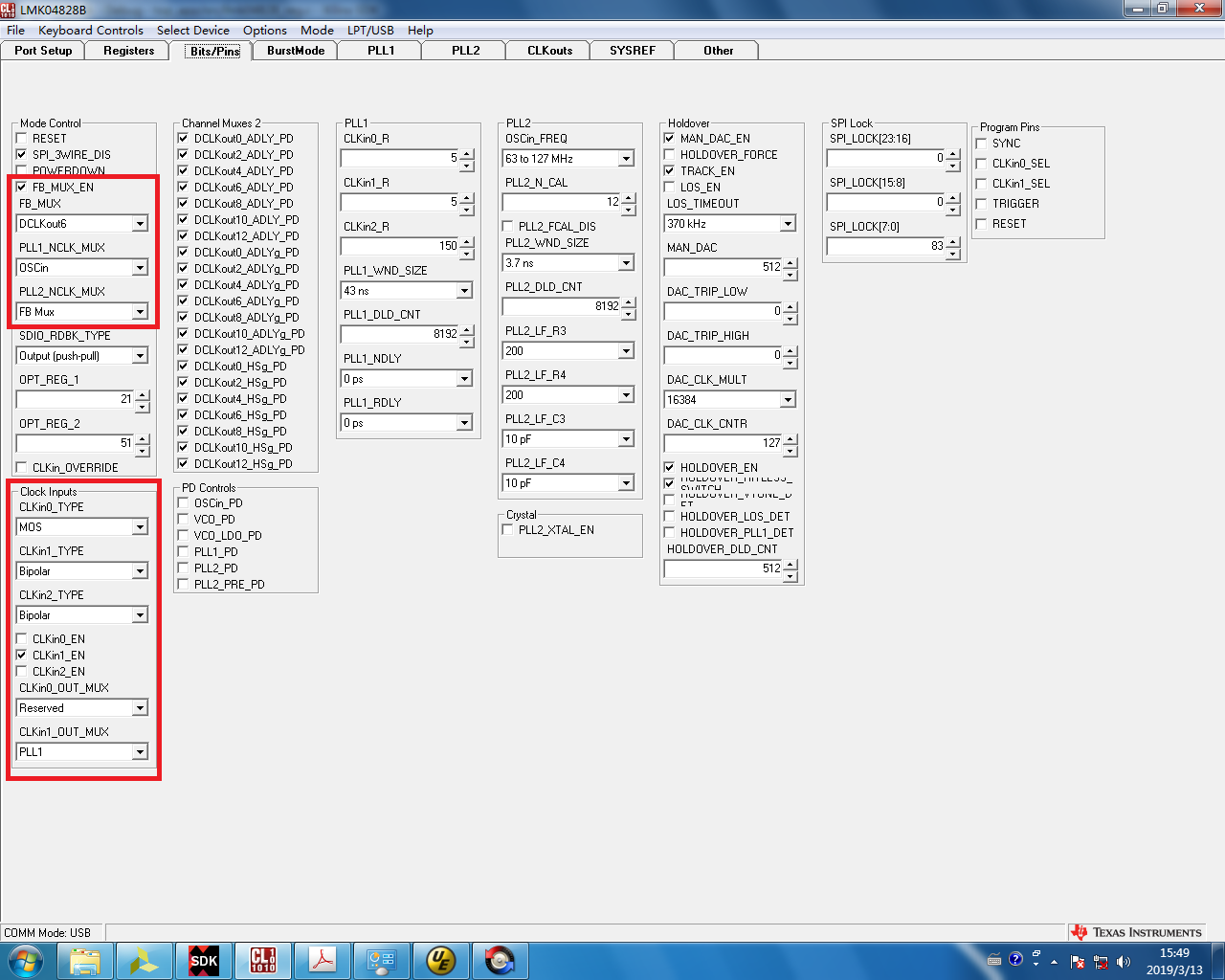
Task: Go to the SYSREF tab
Action: click(633, 51)
